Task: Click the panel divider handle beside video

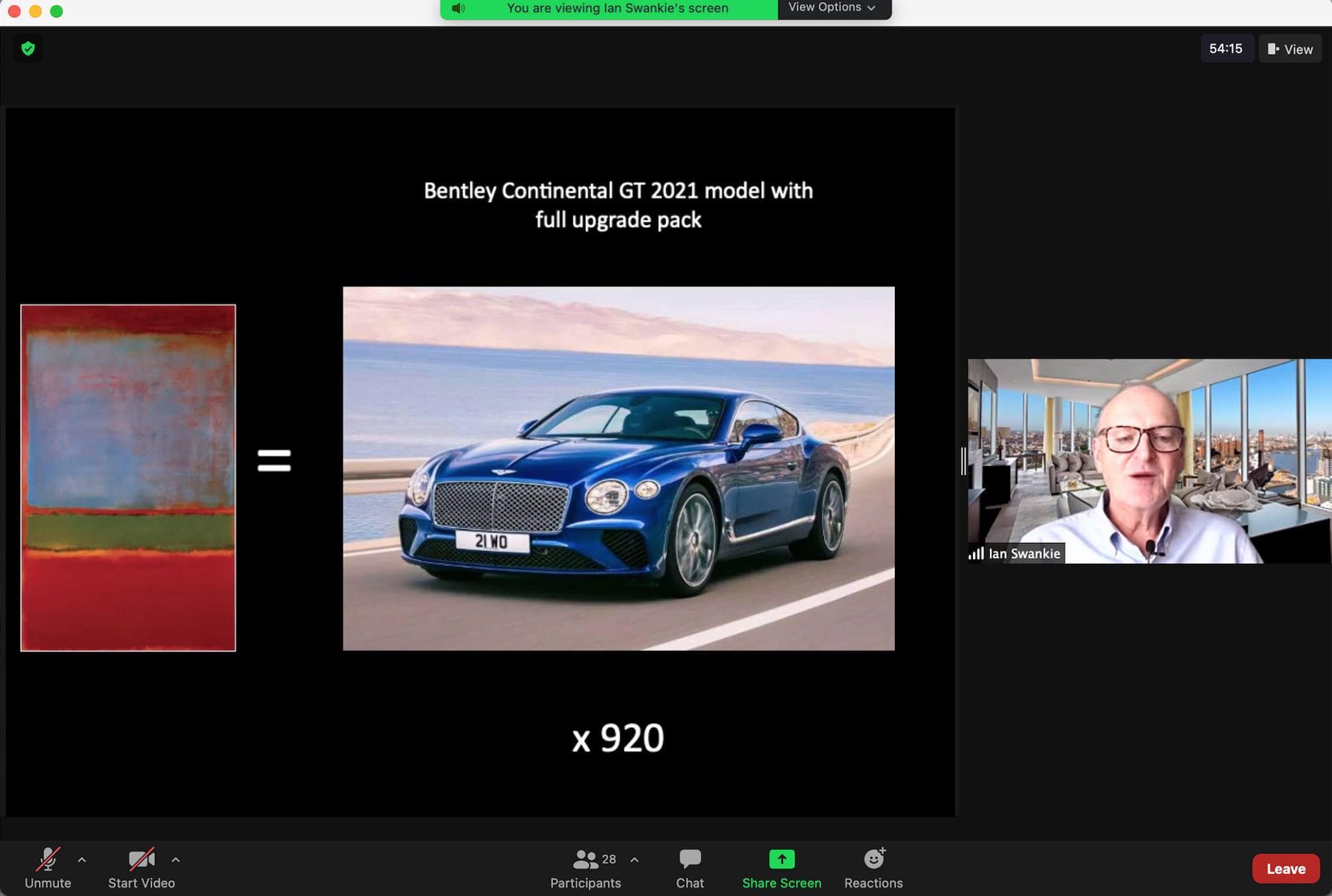Action: [x=963, y=461]
